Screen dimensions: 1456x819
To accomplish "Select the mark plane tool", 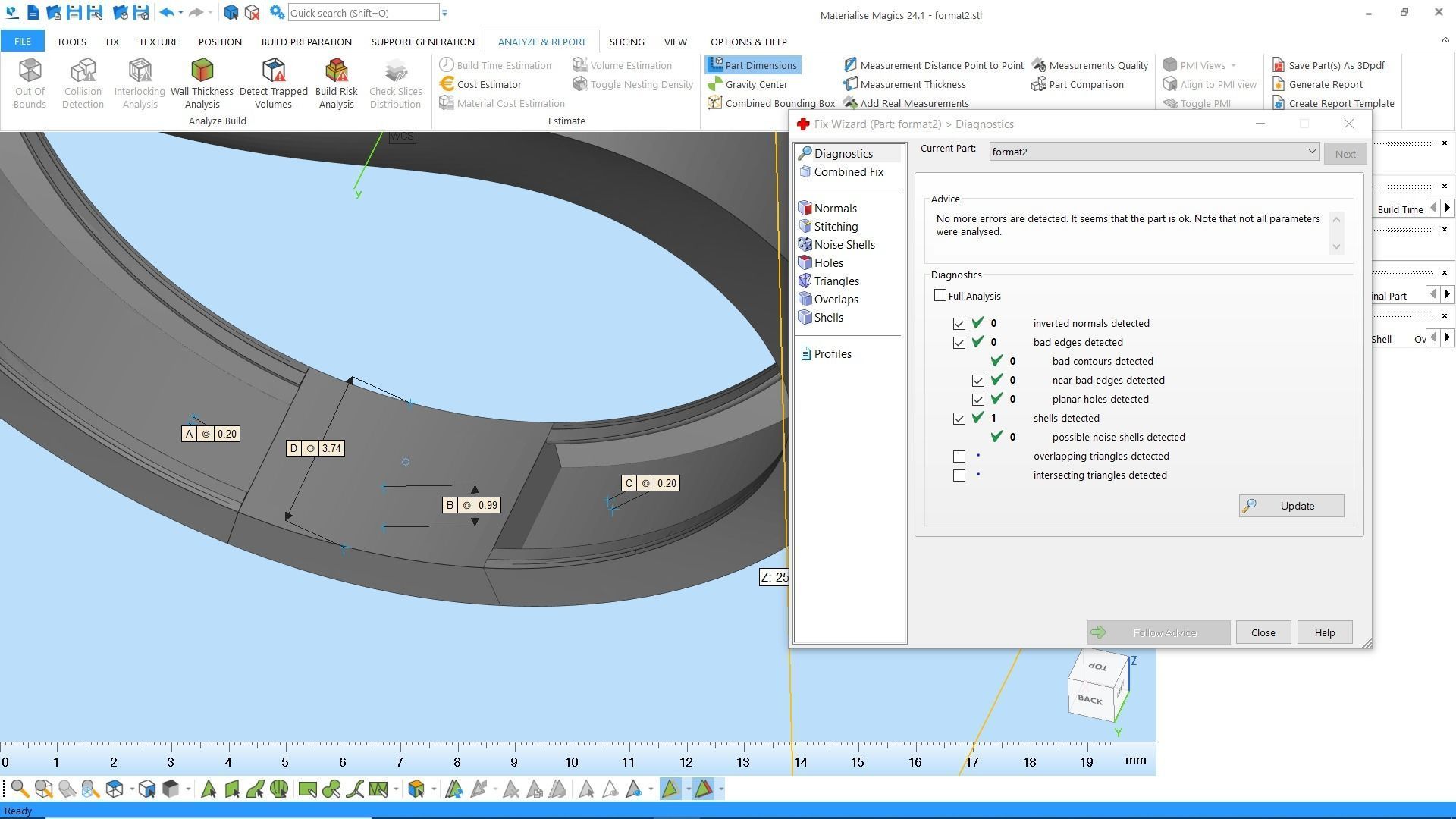I will pos(232,789).
